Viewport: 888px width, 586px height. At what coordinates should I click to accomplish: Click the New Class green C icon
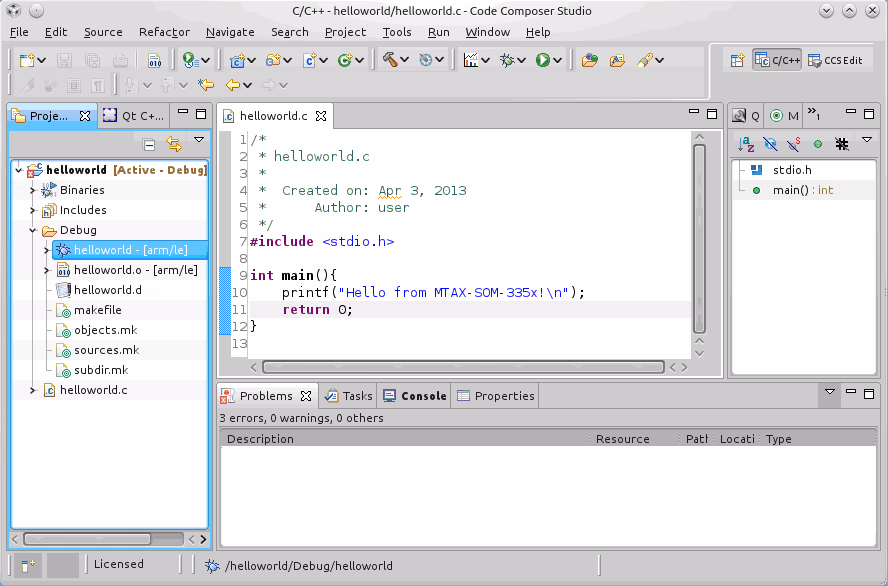pos(345,59)
